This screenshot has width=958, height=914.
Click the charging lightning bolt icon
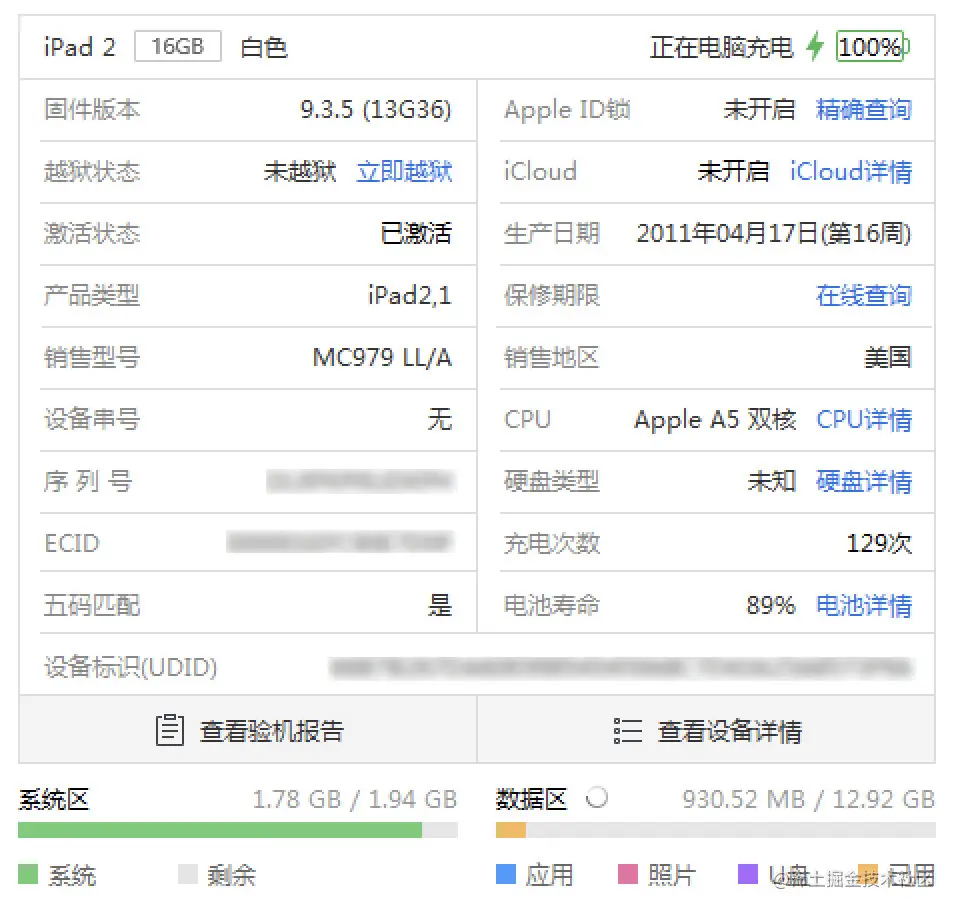click(x=816, y=45)
